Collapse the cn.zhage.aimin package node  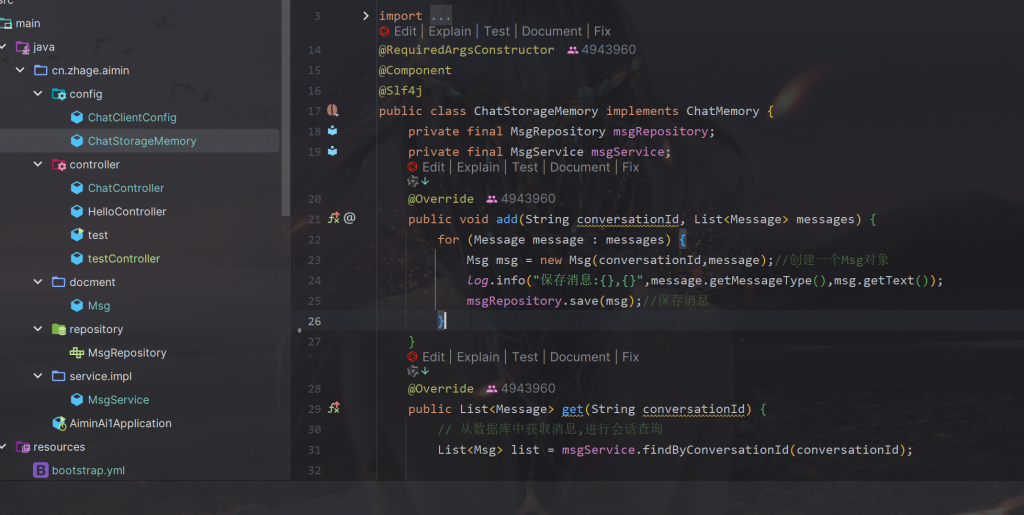tap(20, 70)
